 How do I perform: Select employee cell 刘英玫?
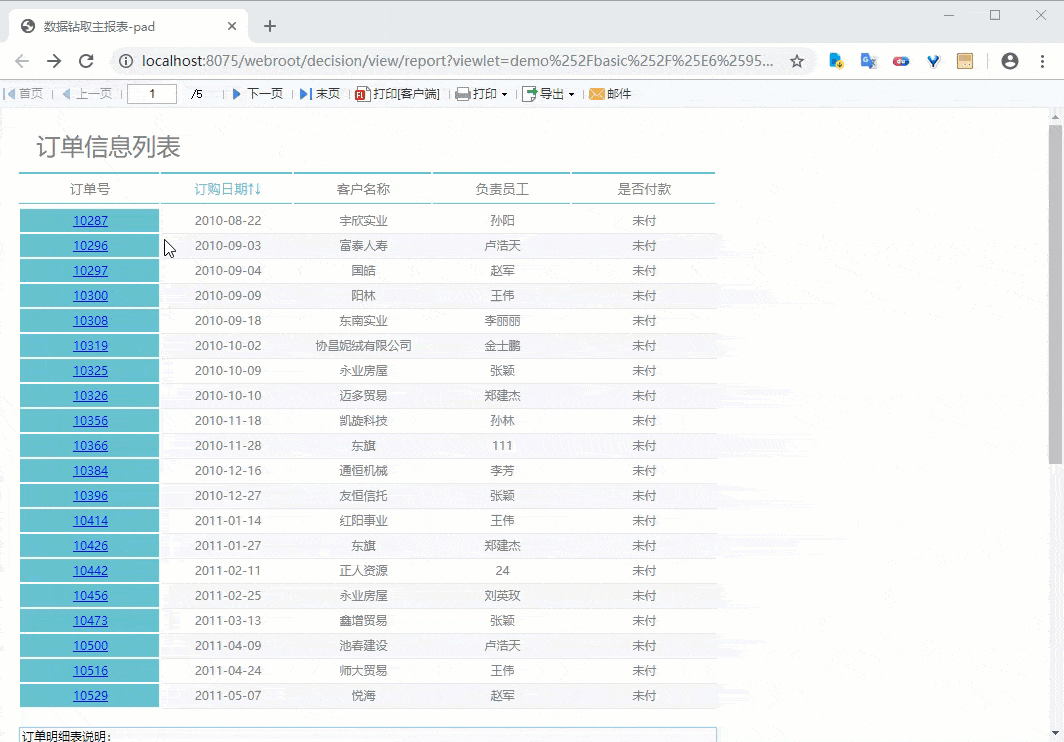point(502,595)
